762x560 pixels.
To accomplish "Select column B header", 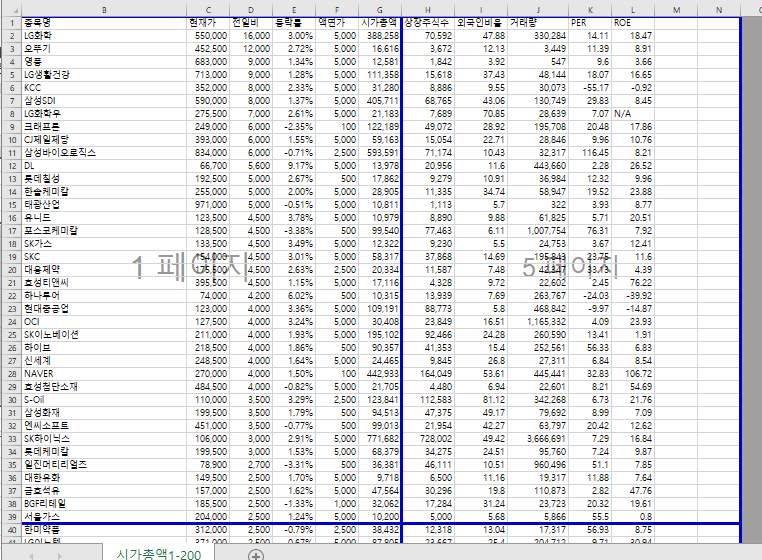I will [x=104, y=10].
